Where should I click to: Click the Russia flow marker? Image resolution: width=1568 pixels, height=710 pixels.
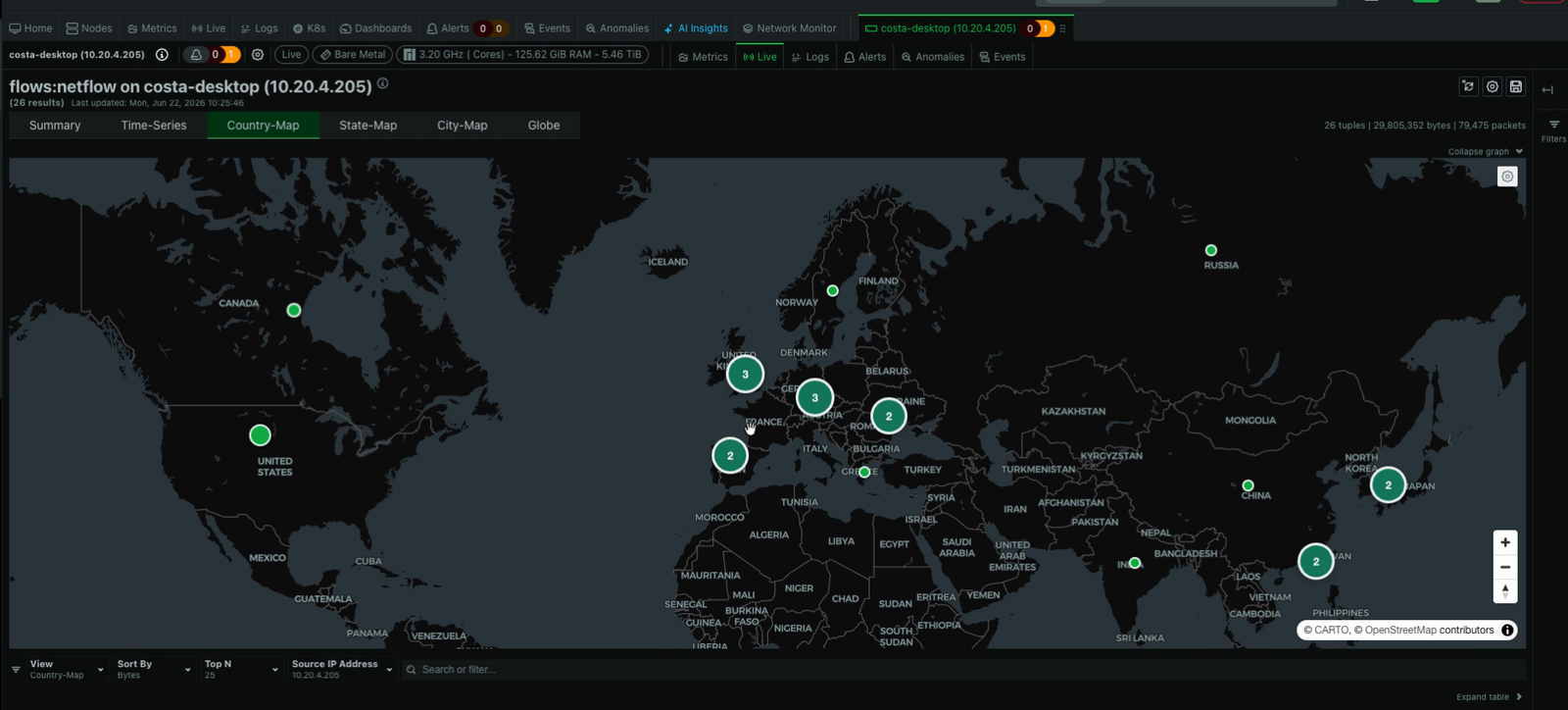pos(1210,250)
